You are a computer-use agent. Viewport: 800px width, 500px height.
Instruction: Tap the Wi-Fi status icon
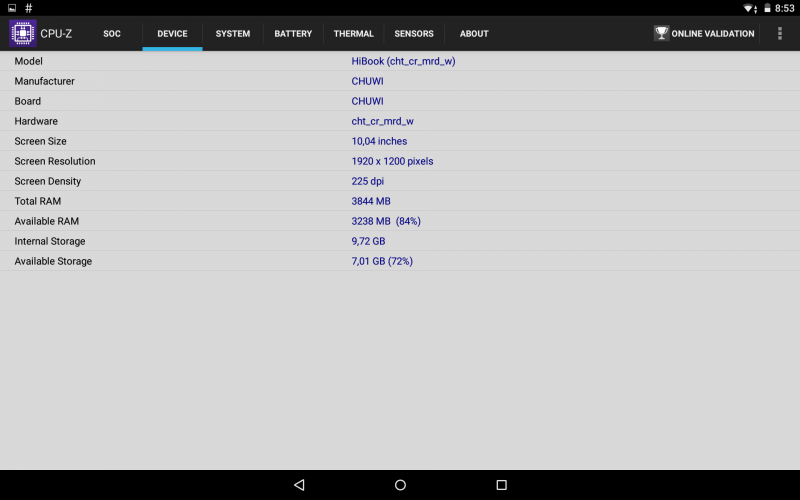click(749, 8)
